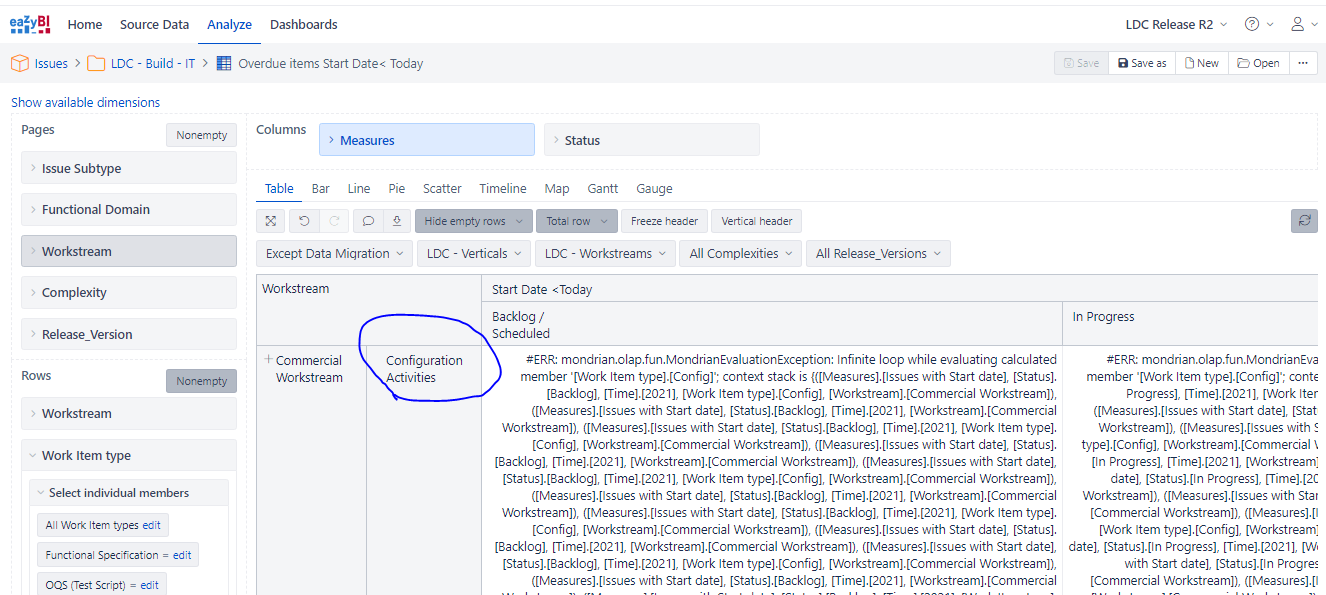
Task: Open LDC - Verticals filter dropdown
Action: pos(473,254)
